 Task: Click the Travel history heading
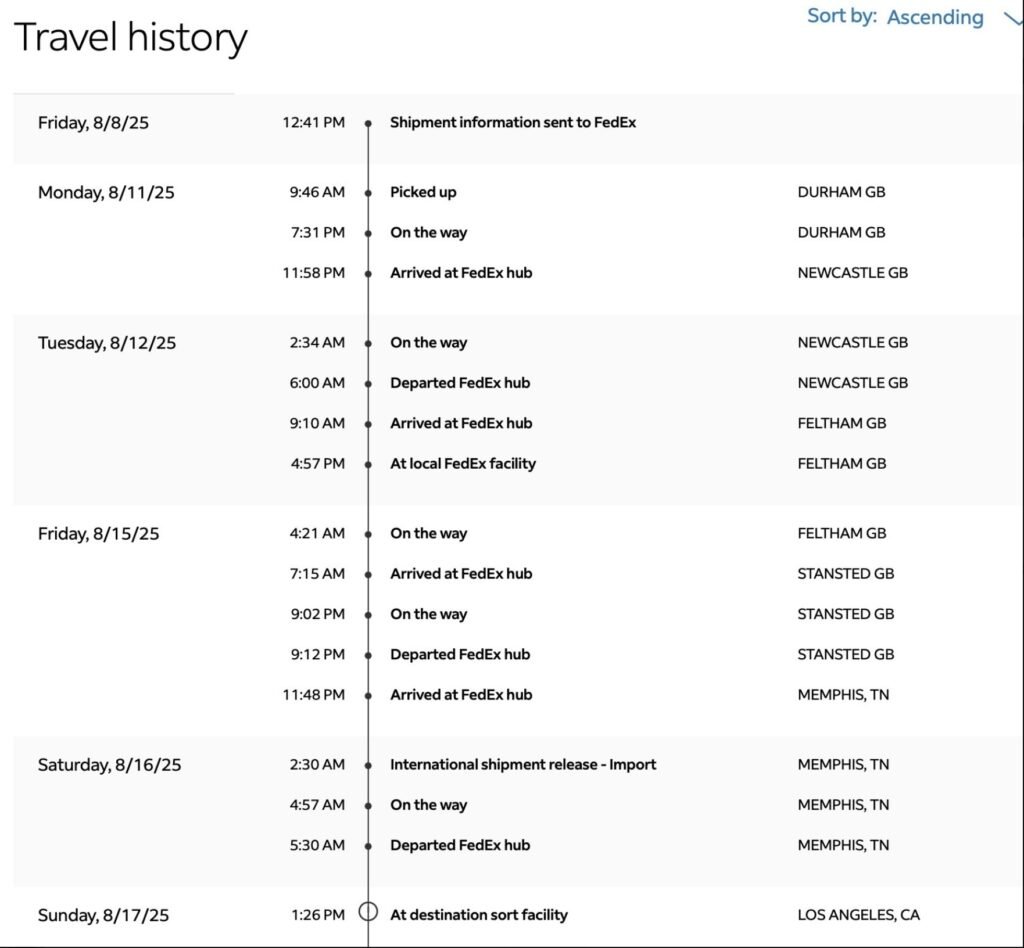coord(131,37)
